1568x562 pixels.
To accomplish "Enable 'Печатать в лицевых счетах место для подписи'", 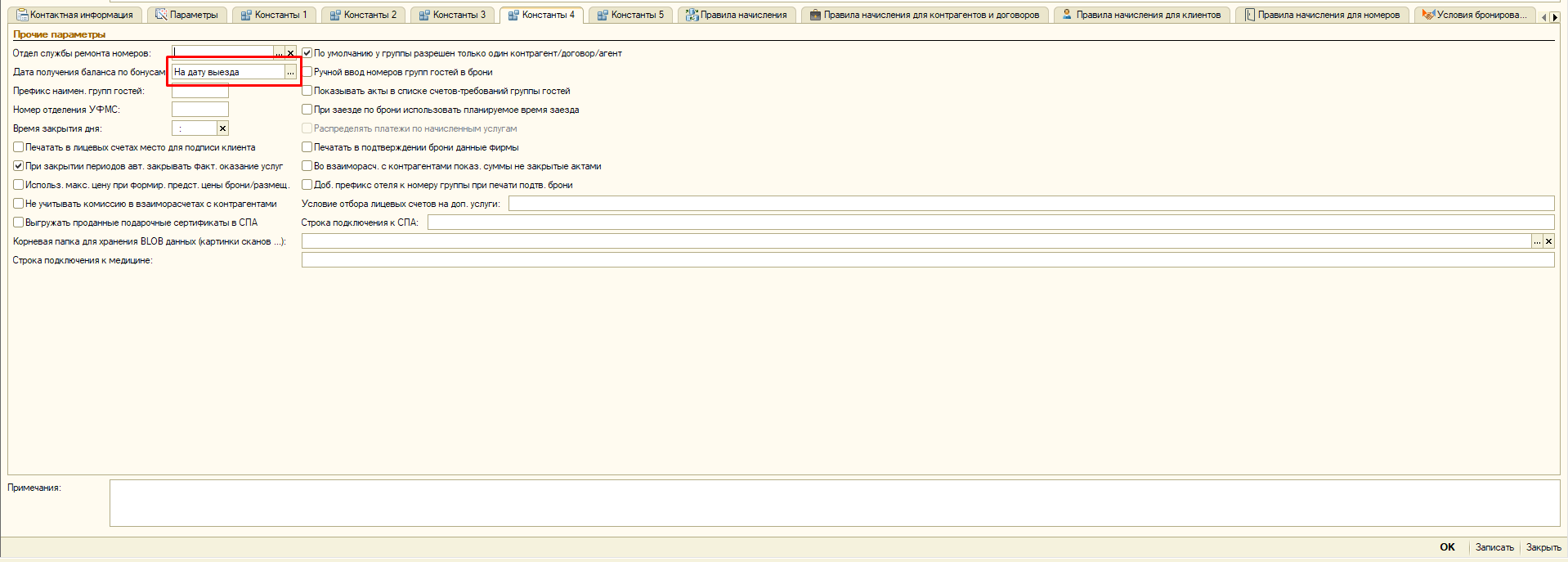I will tap(18, 147).
